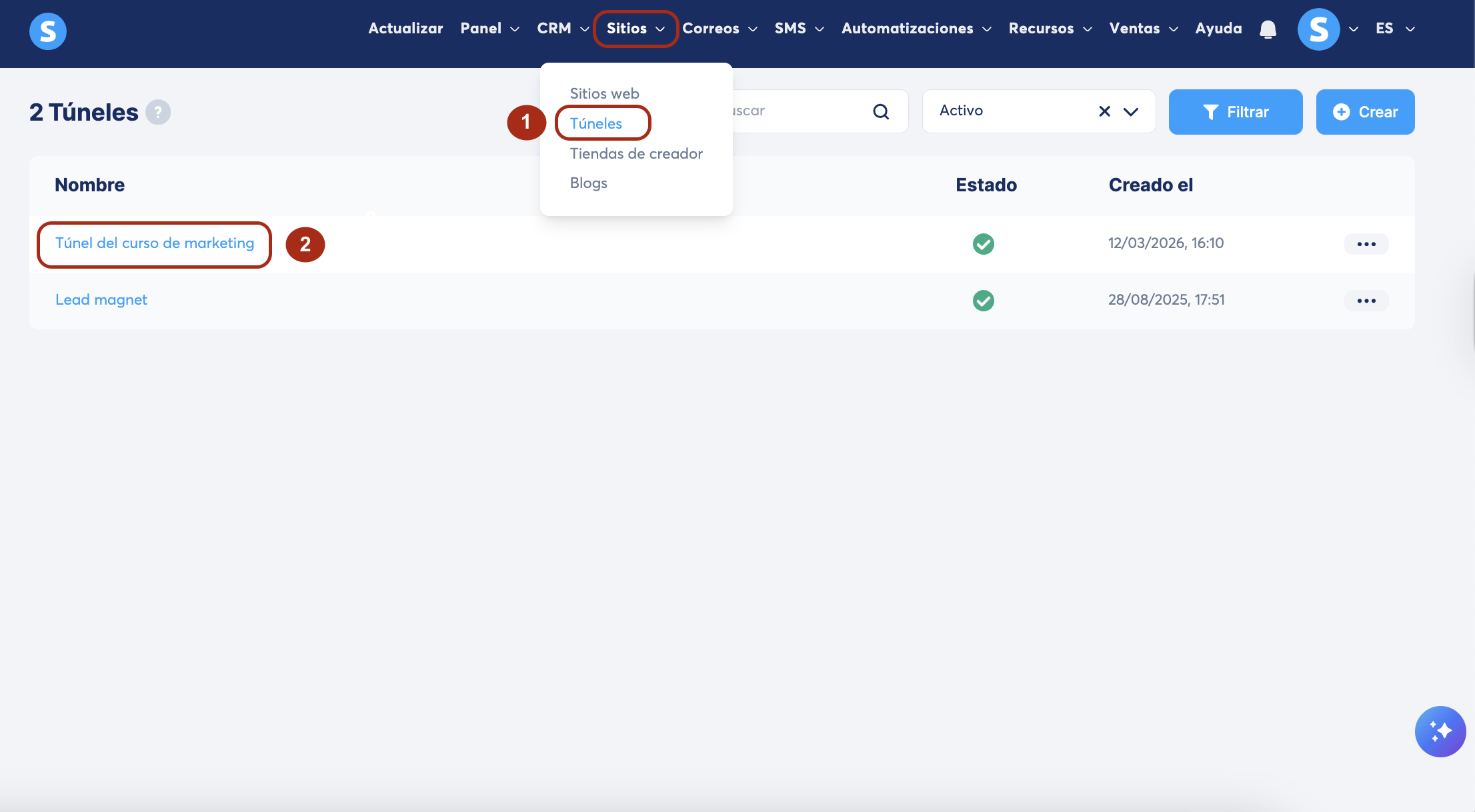Open Túnel del curso de marketing link
Image resolution: width=1475 pixels, height=812 pixels.
155,243
